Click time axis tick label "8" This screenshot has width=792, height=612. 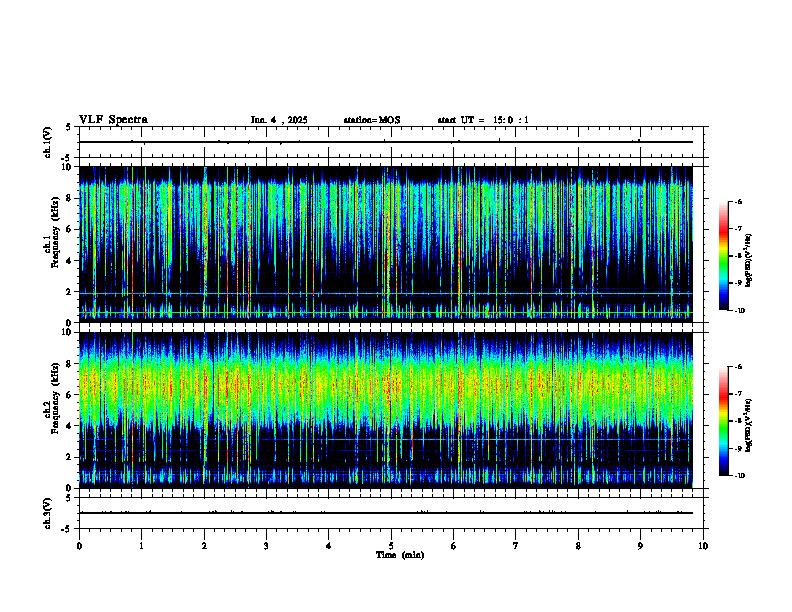click(578, 546)
